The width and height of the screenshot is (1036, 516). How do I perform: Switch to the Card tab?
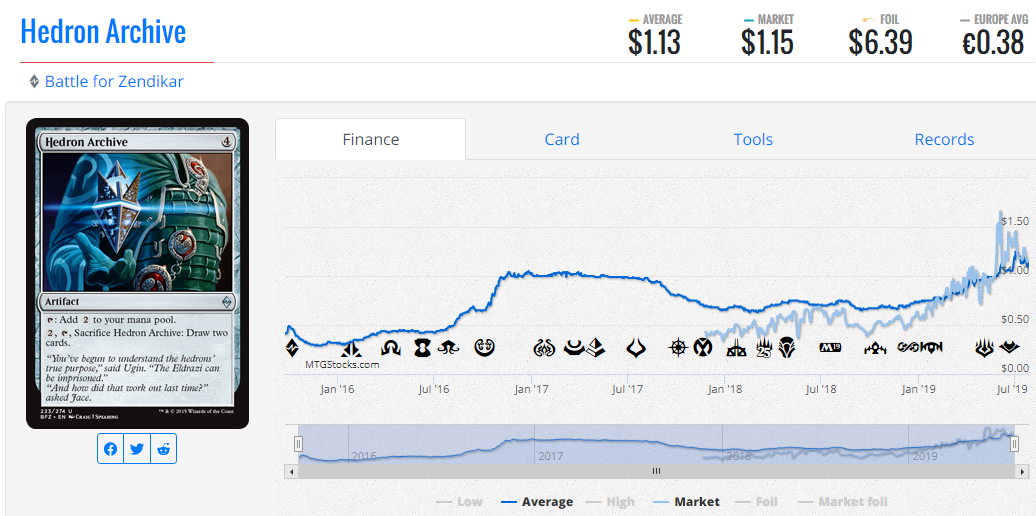(561, 140)
